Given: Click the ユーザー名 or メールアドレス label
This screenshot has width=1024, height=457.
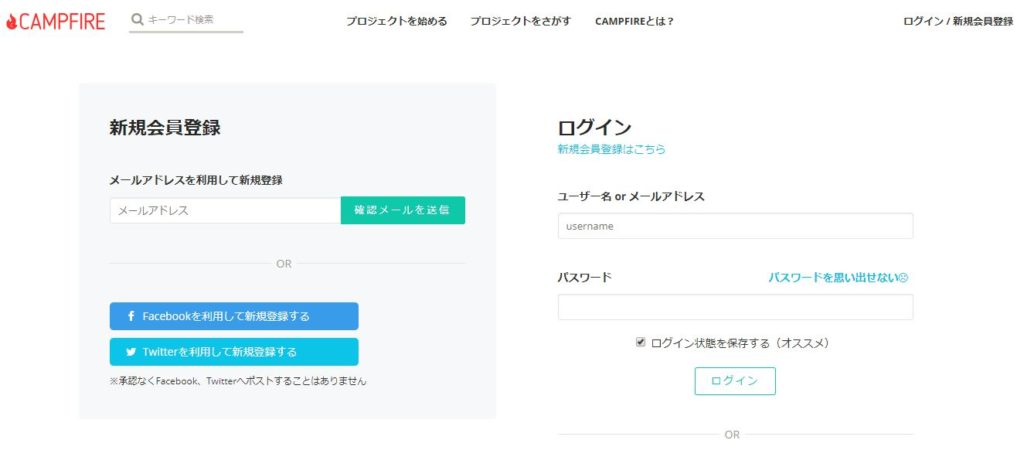Looking at the screenshot, I should click(x=631, y=197).
